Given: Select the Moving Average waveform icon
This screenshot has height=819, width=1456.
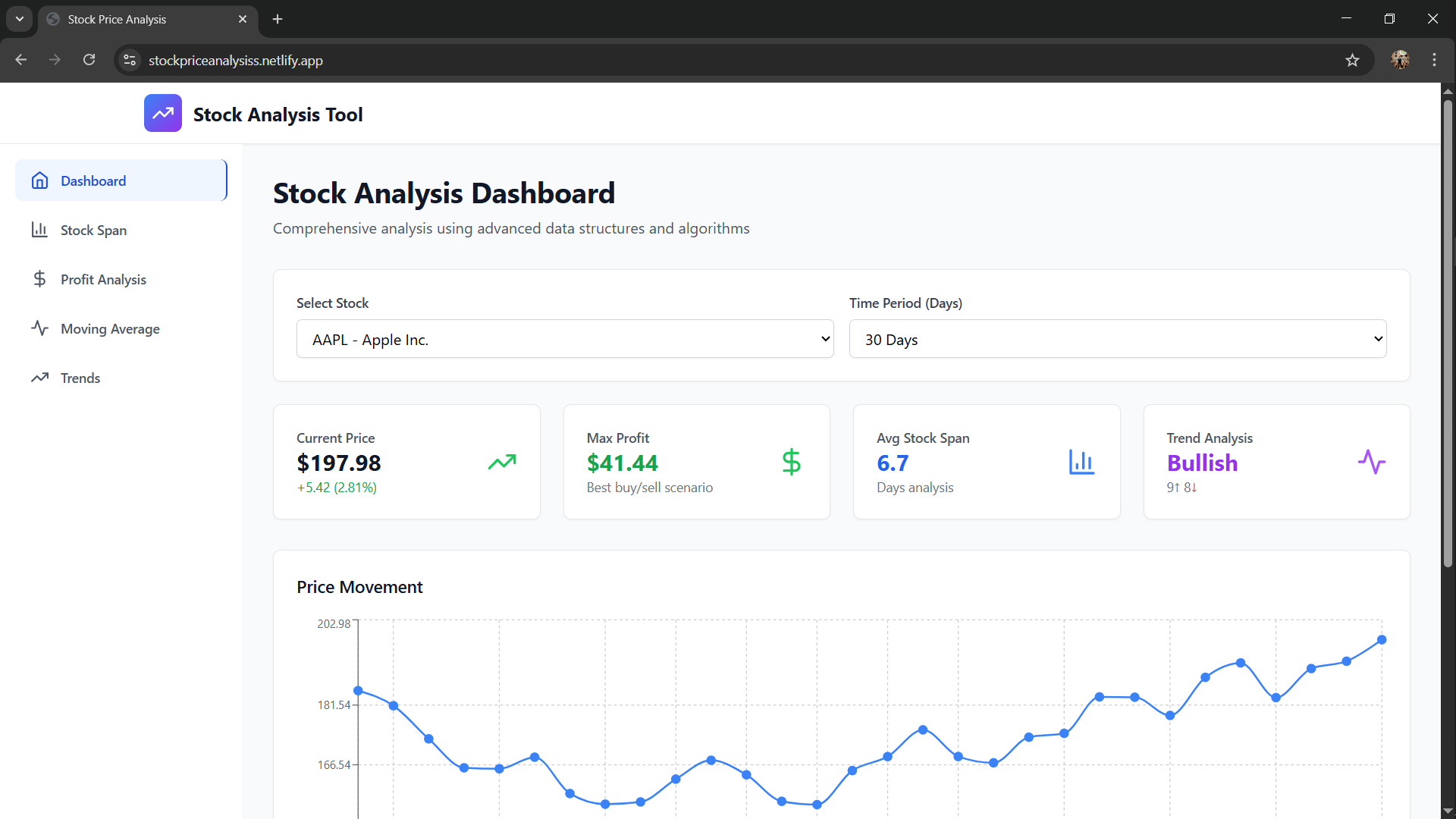Looking at the screenshot, I should point(39,328).
